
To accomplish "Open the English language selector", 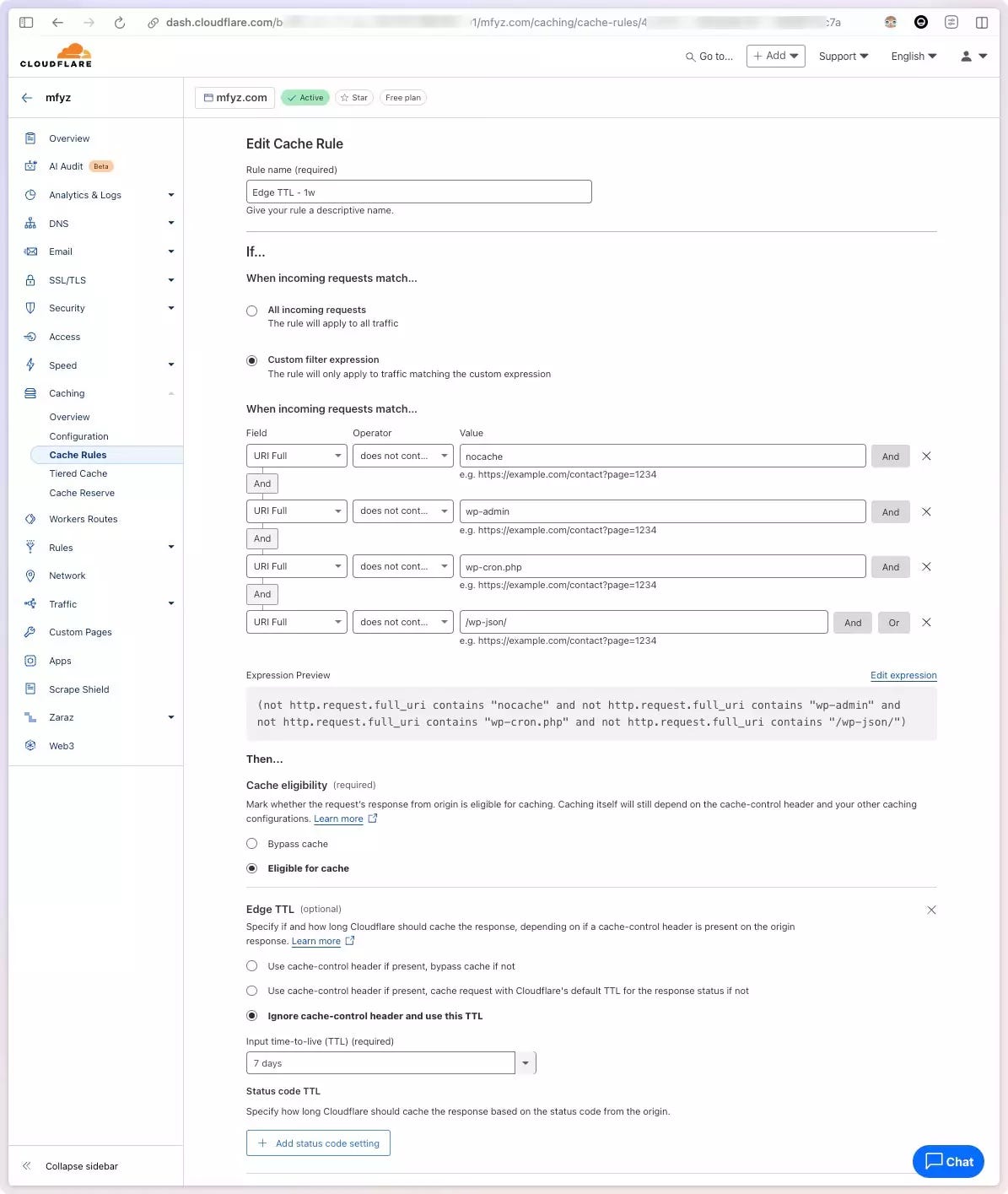I will coord(912,56).
